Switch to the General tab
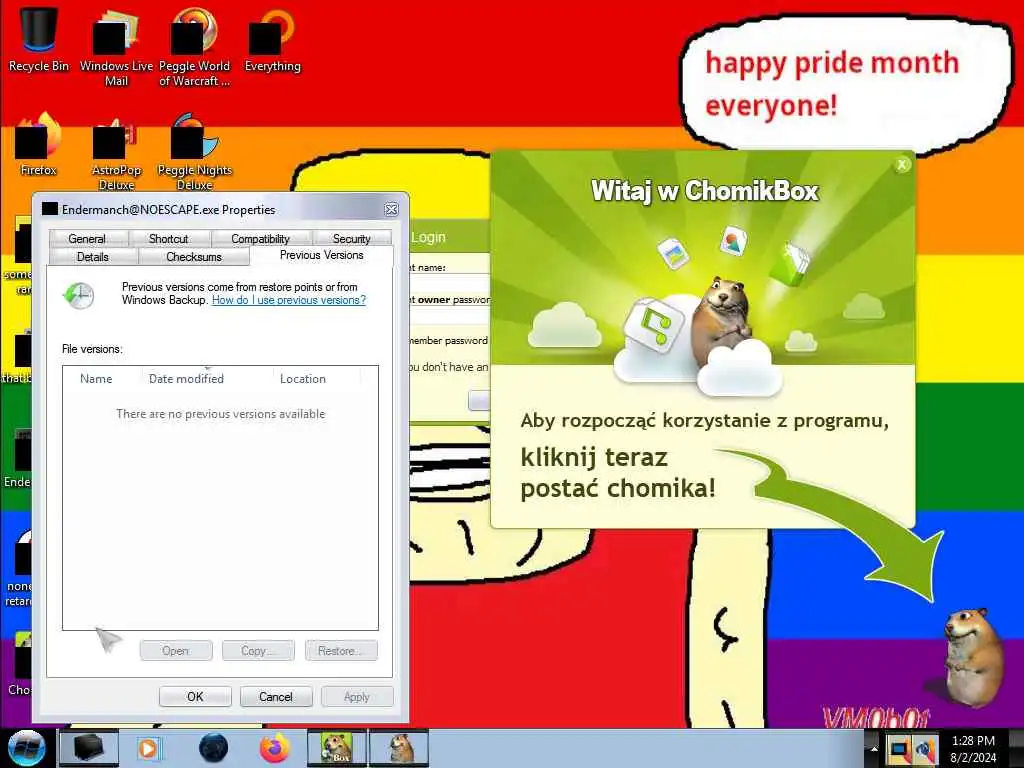This screenshot has height=768, width=1024. (87, 238)
